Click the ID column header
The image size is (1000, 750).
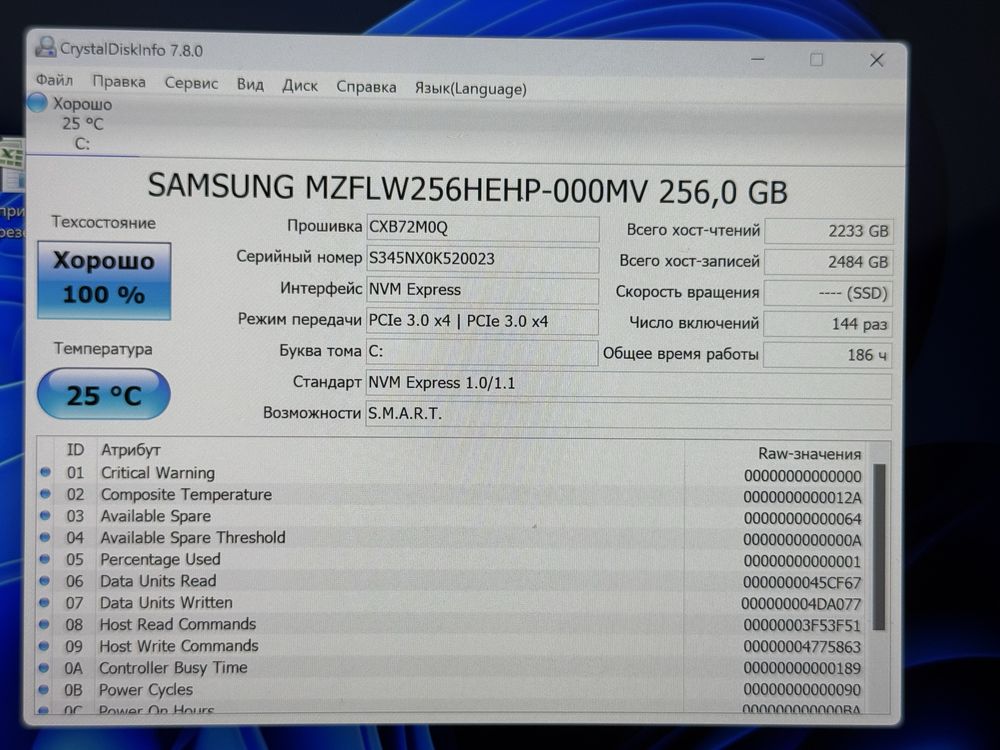pos(75,450)
